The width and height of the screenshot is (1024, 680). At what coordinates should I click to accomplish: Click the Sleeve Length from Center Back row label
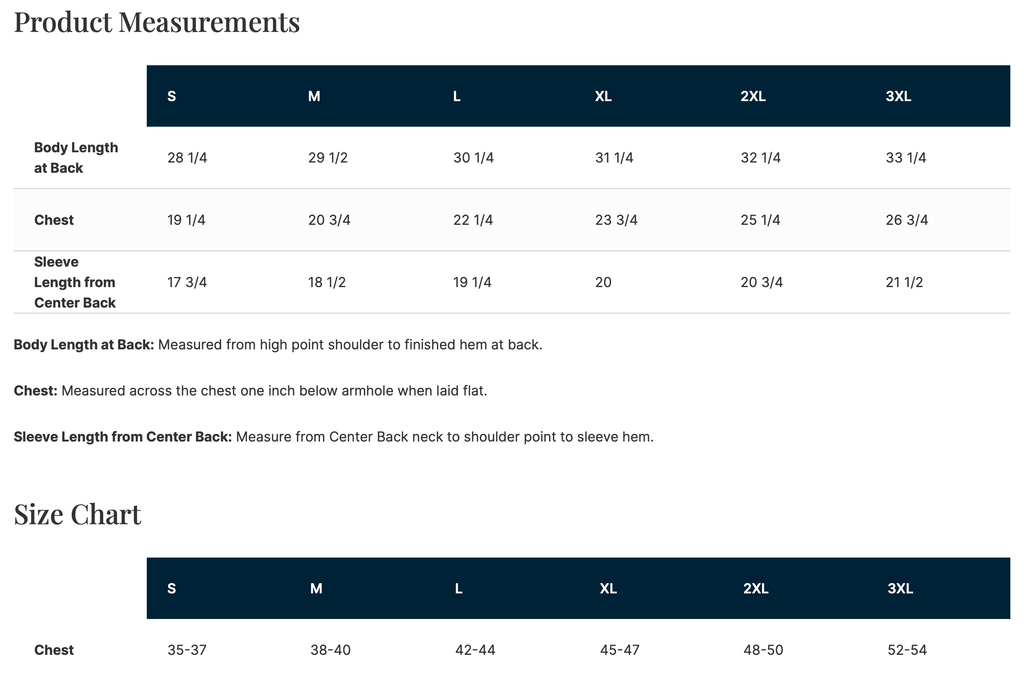tap(75, 282)
